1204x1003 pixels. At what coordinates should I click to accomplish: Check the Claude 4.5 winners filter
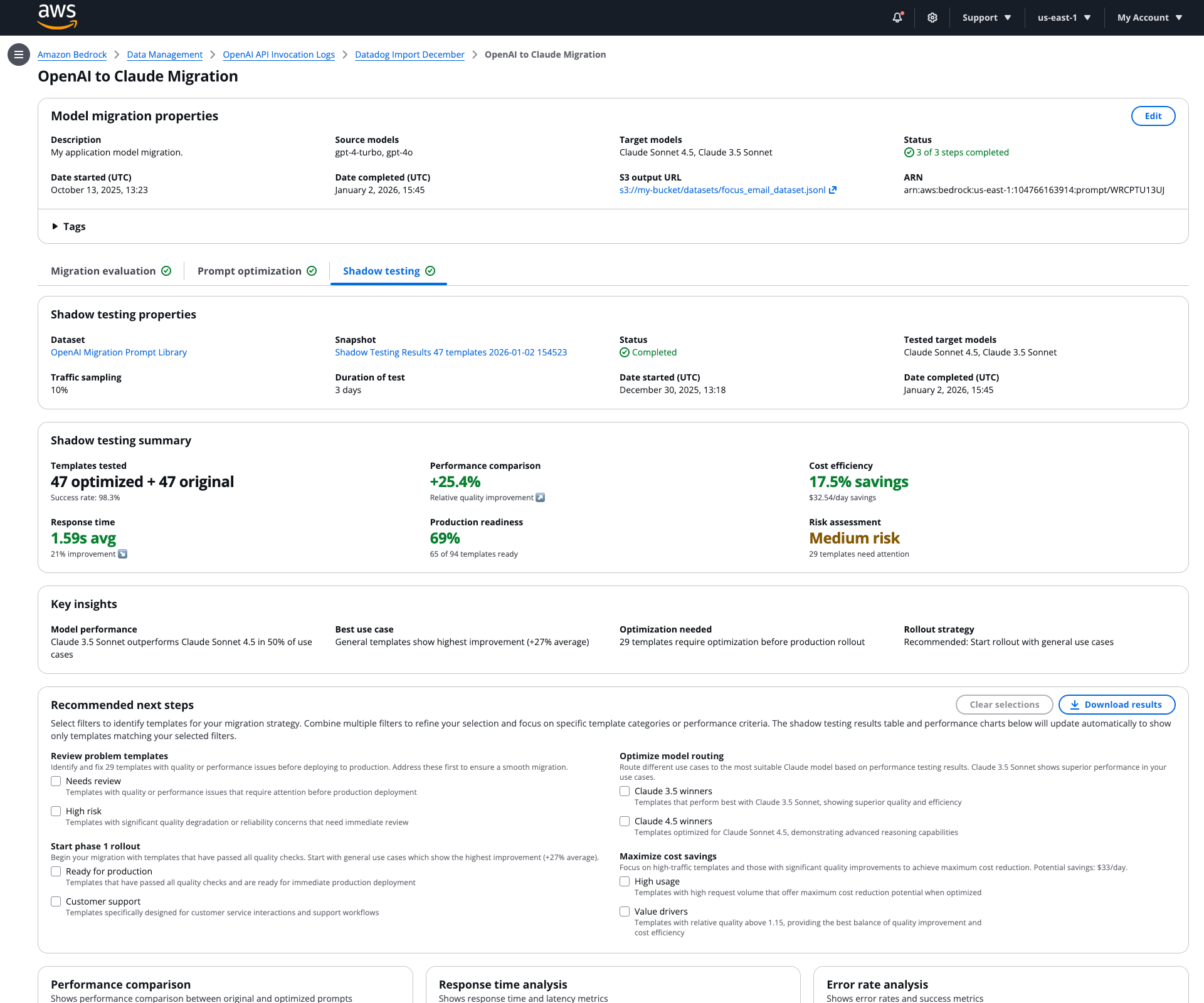click(x=625, y=821)
